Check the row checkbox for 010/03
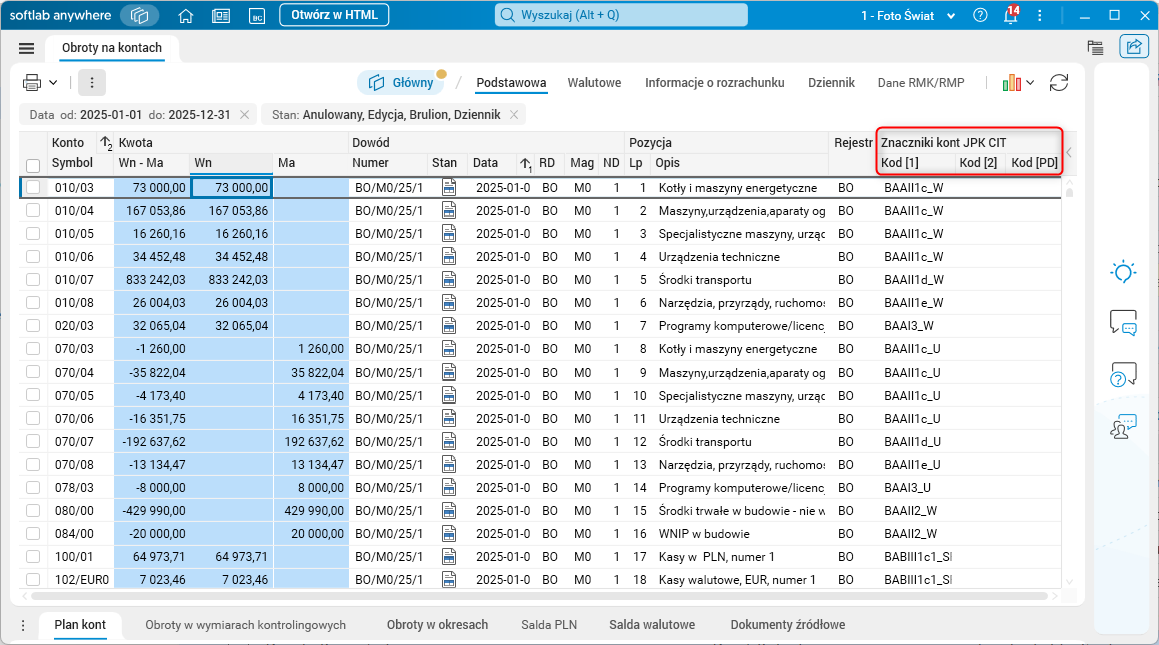1159x645 pixels. coord(33,188)
